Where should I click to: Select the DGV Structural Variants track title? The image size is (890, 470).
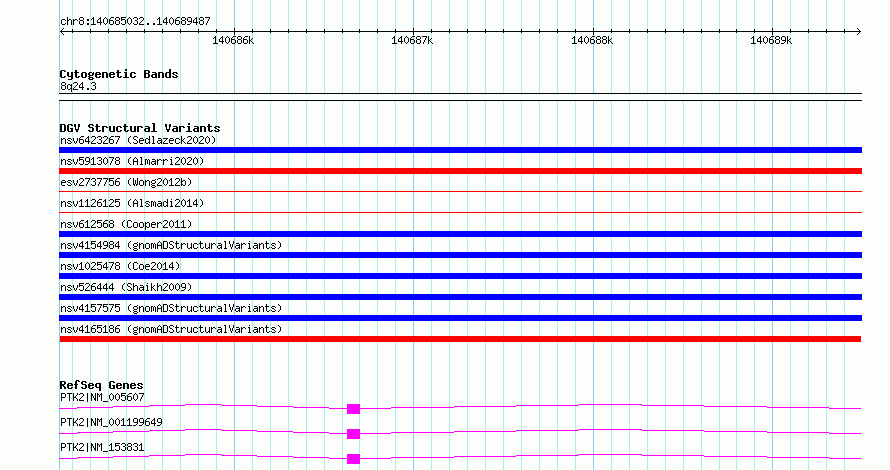(x=140, y=128)
